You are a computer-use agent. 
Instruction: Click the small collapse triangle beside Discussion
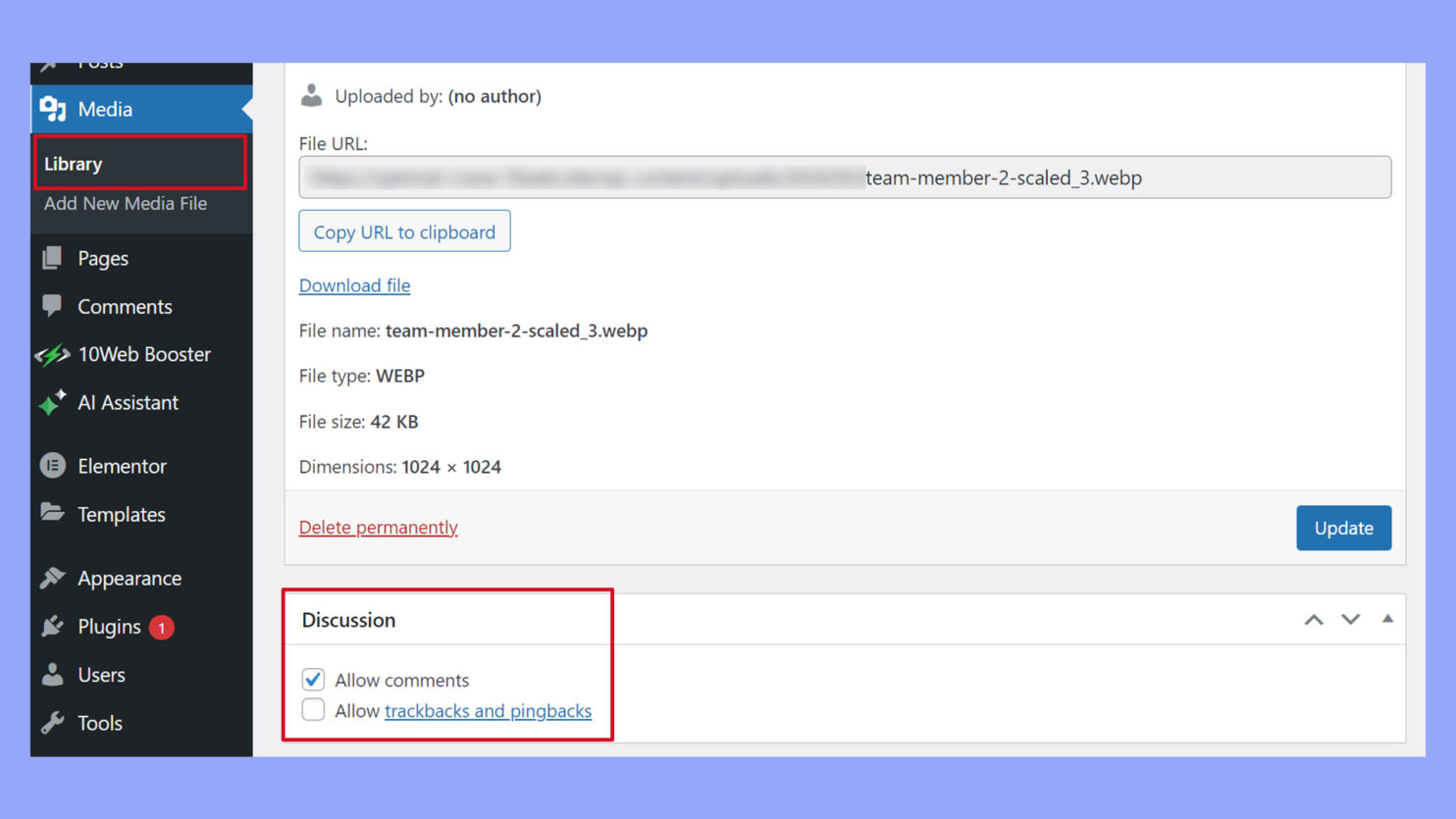1387,619
